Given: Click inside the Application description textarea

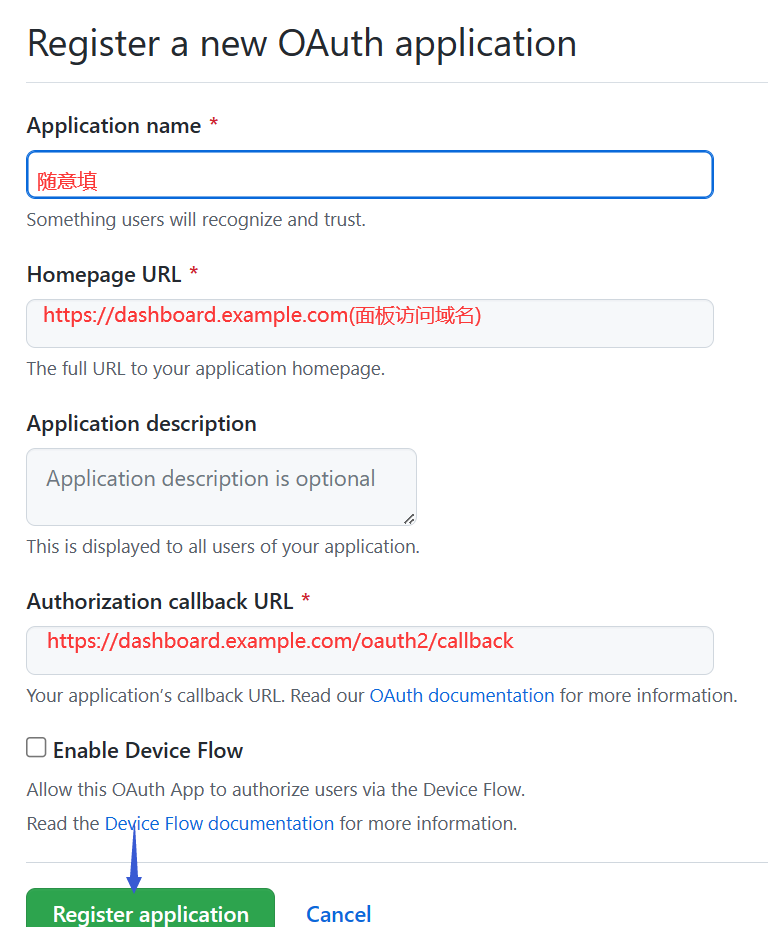Looking at the screenshot, I should click(x=221, y=486).
